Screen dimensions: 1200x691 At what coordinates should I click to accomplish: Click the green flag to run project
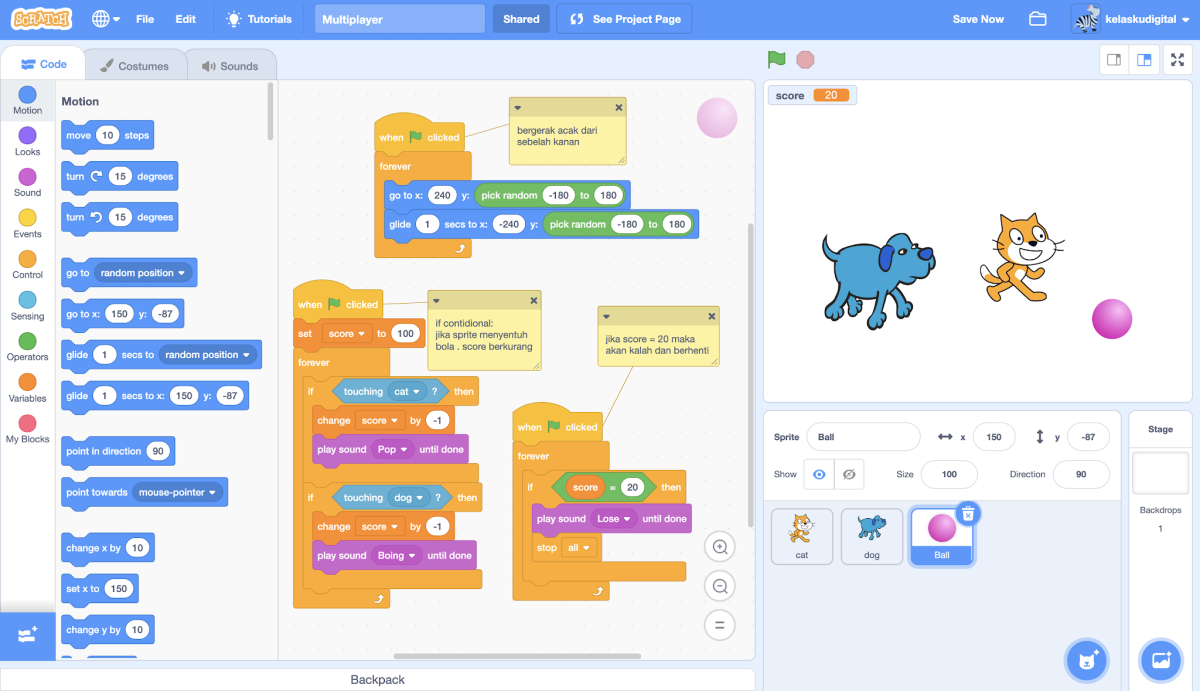pos(776,59)
